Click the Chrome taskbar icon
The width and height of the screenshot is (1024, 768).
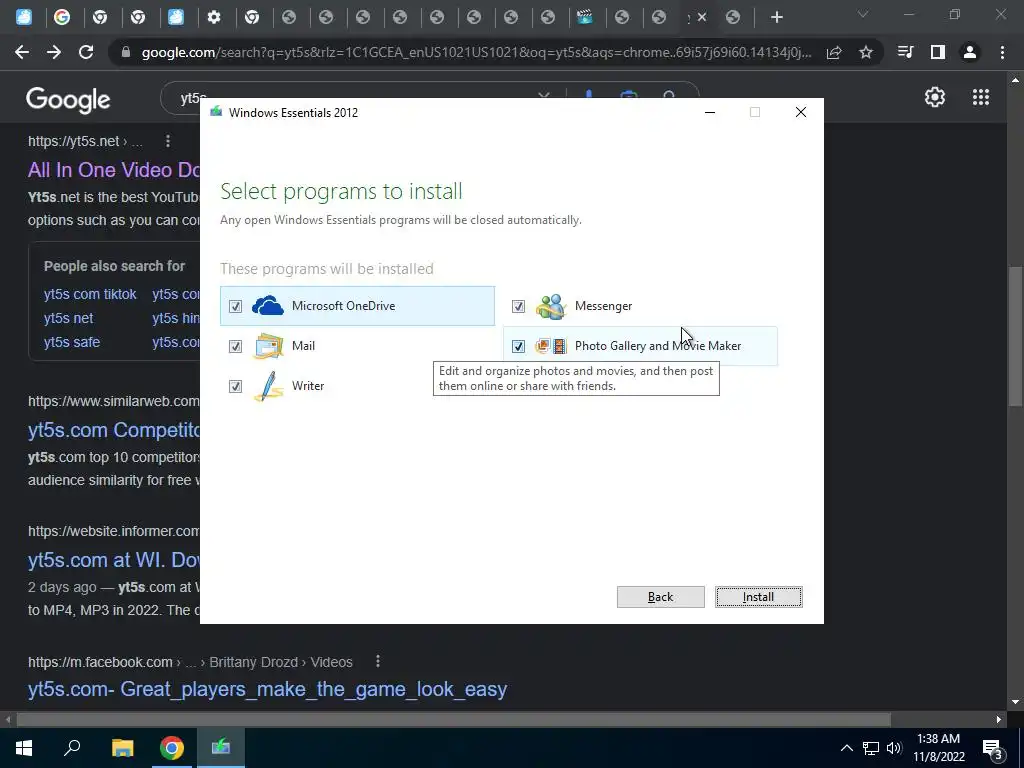172,747
